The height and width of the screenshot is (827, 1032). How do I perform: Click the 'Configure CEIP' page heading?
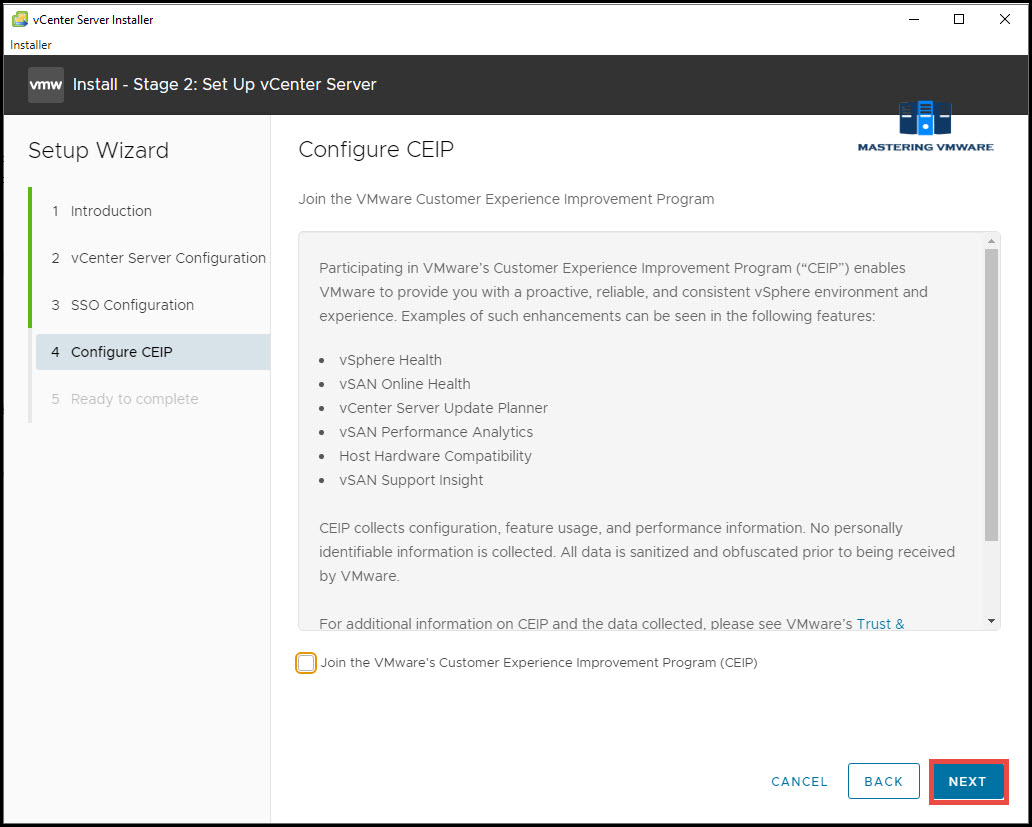point(376,149)
